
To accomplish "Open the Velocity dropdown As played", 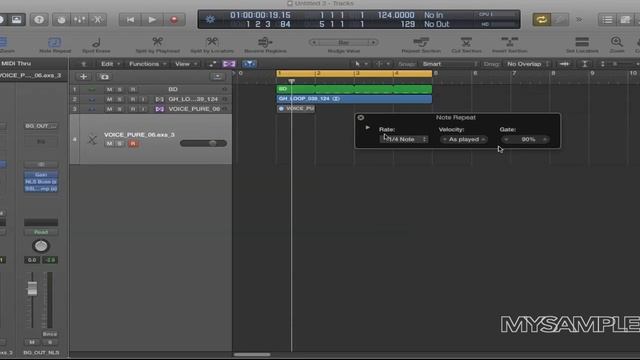I will pyautogui.click(x=464, y=140).
